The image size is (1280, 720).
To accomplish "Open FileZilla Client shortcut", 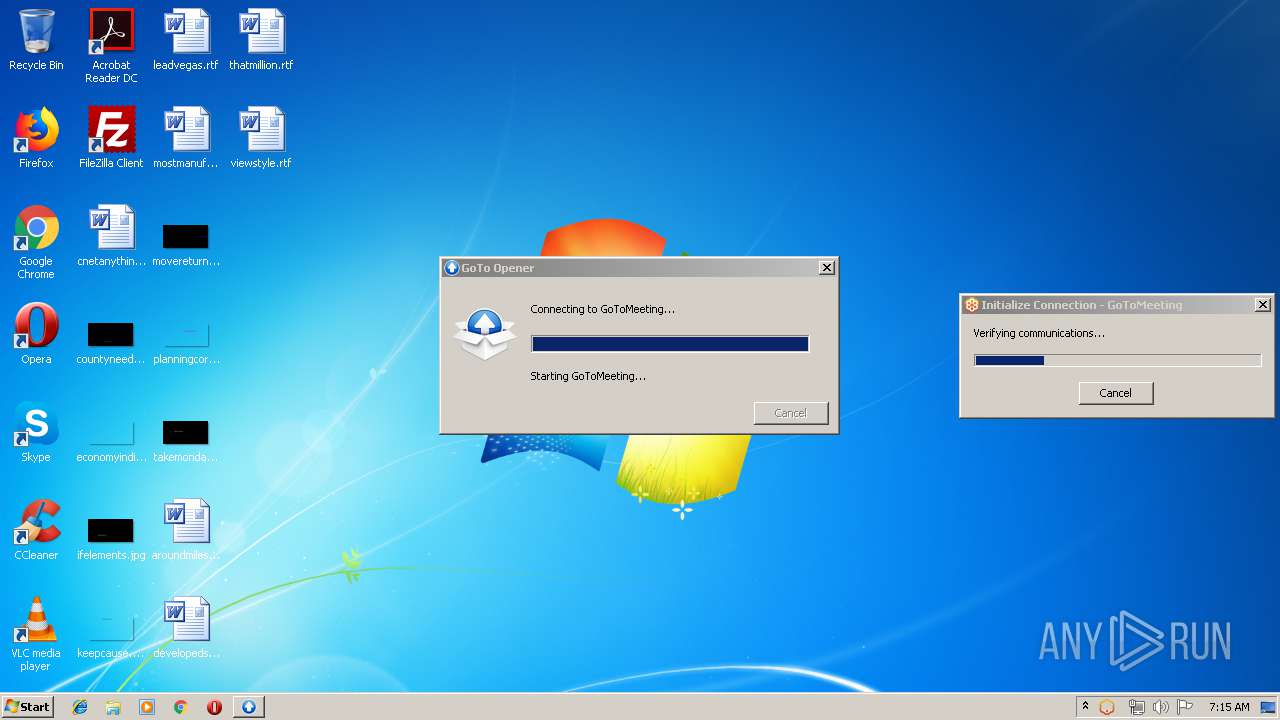I will [x=111, y=138].
